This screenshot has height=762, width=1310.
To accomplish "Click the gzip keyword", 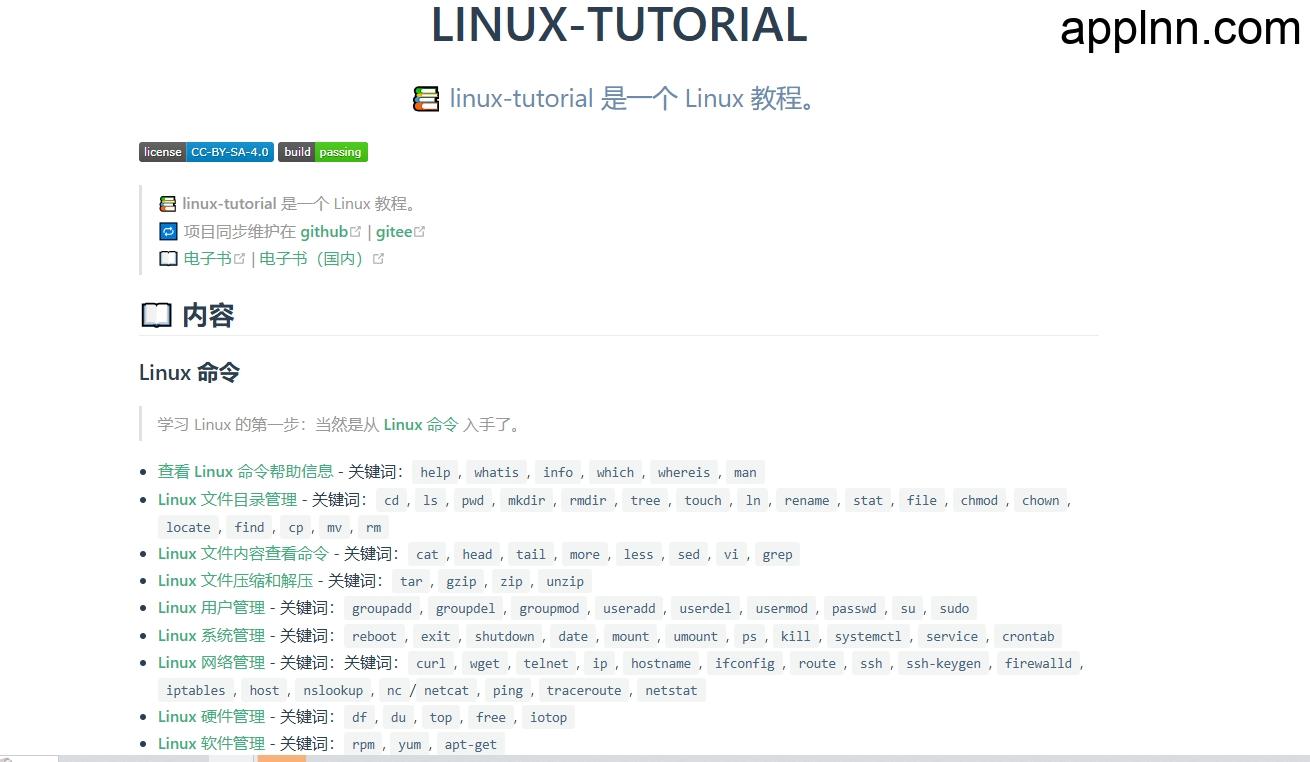I will [461, 581].
